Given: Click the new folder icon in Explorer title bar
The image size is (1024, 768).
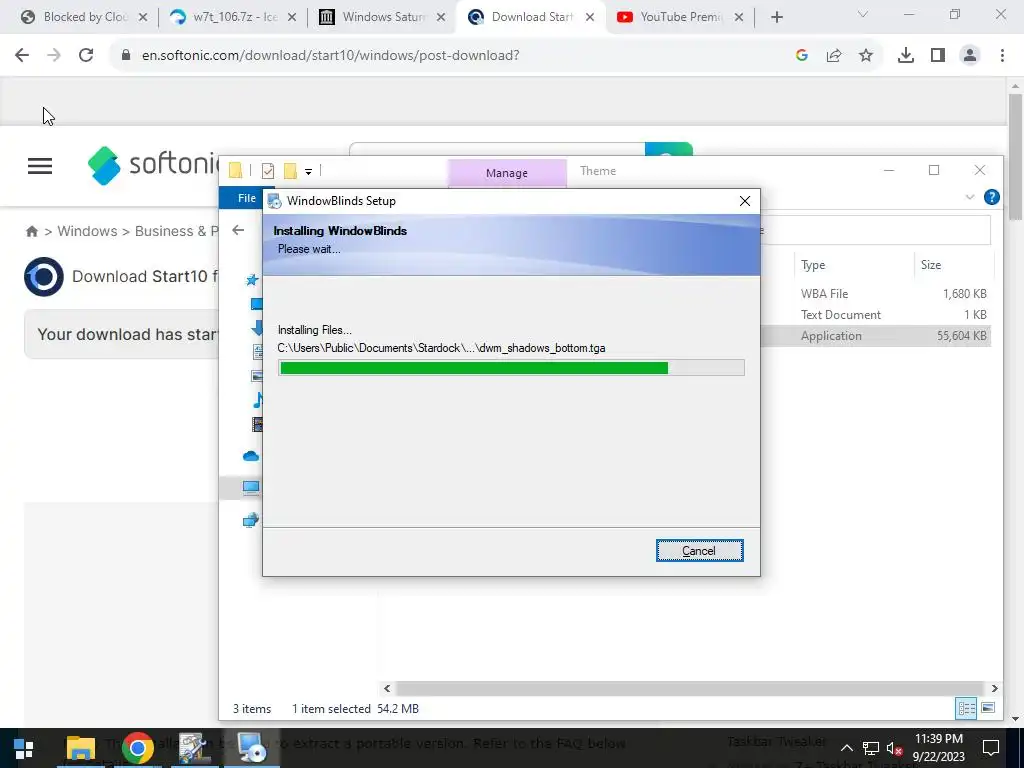Looking at the screenshot, I should point(291,171).
